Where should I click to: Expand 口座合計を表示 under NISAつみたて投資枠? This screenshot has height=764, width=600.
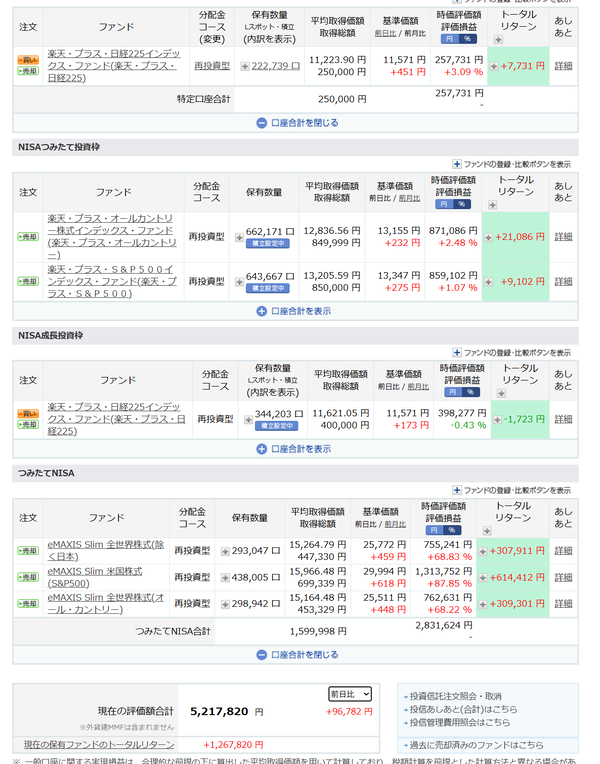coord(293,311)
